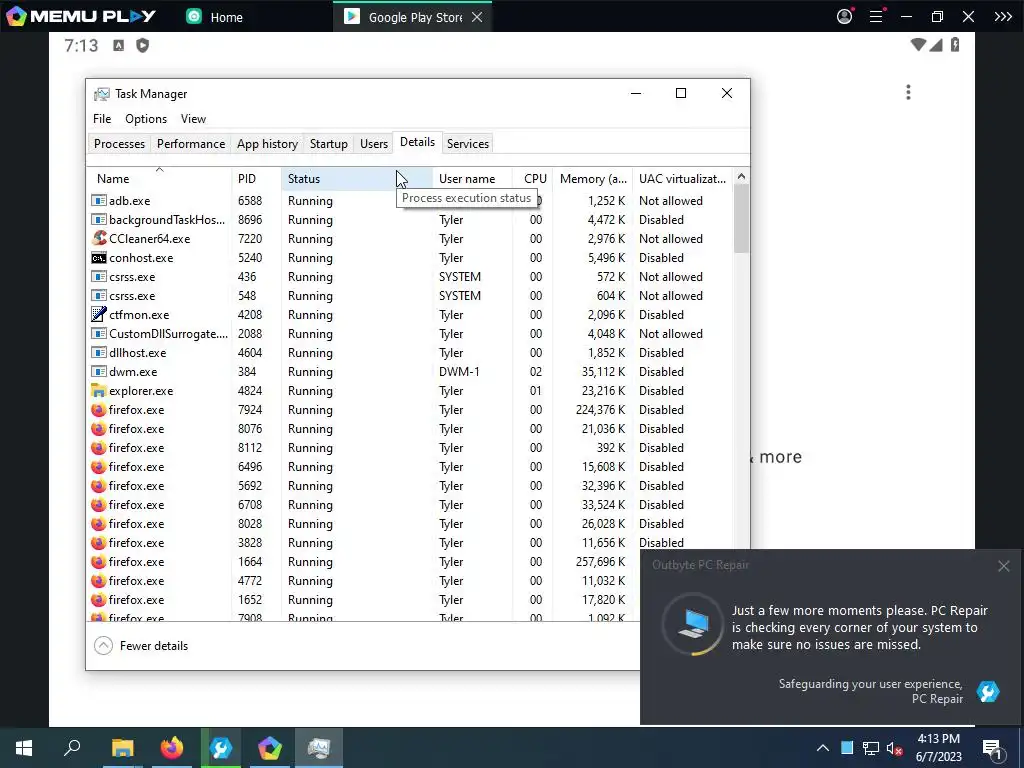1024x768 pixels.
Task: Select the conhost.exe console icon
Action: (x=99, y=257)
